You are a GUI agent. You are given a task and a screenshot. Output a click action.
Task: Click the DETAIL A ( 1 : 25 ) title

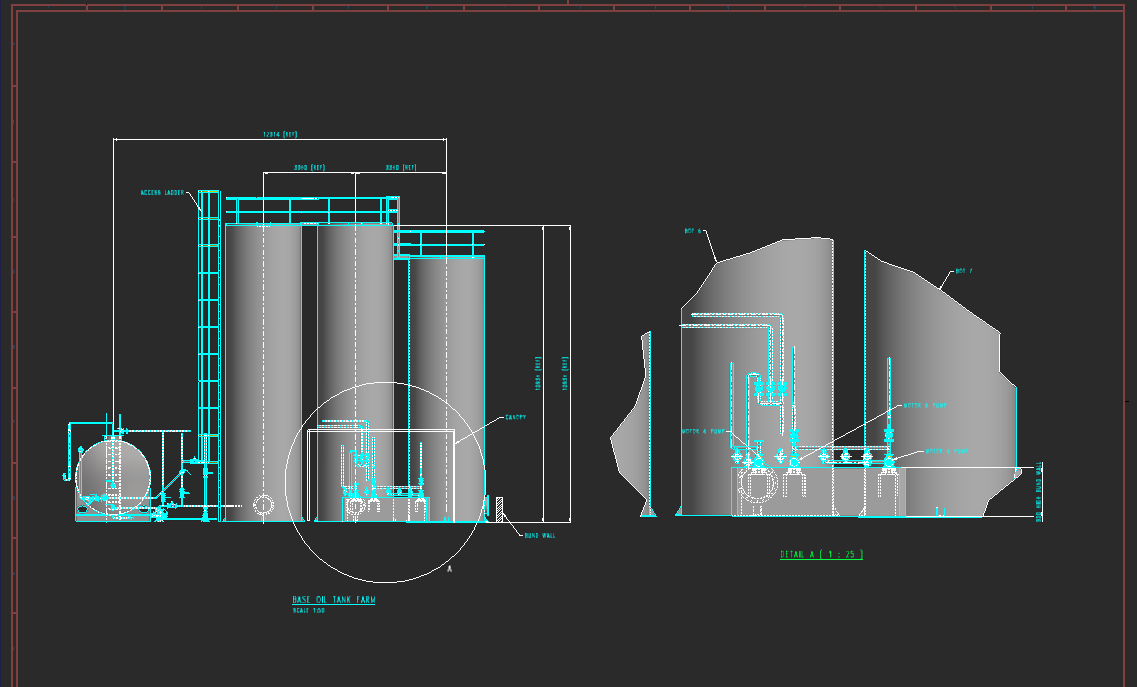coord(821,554)
